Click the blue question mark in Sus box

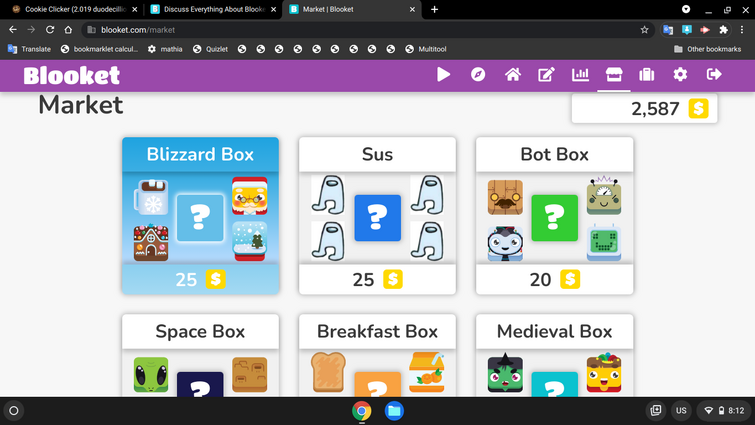(x=378, y=218)
